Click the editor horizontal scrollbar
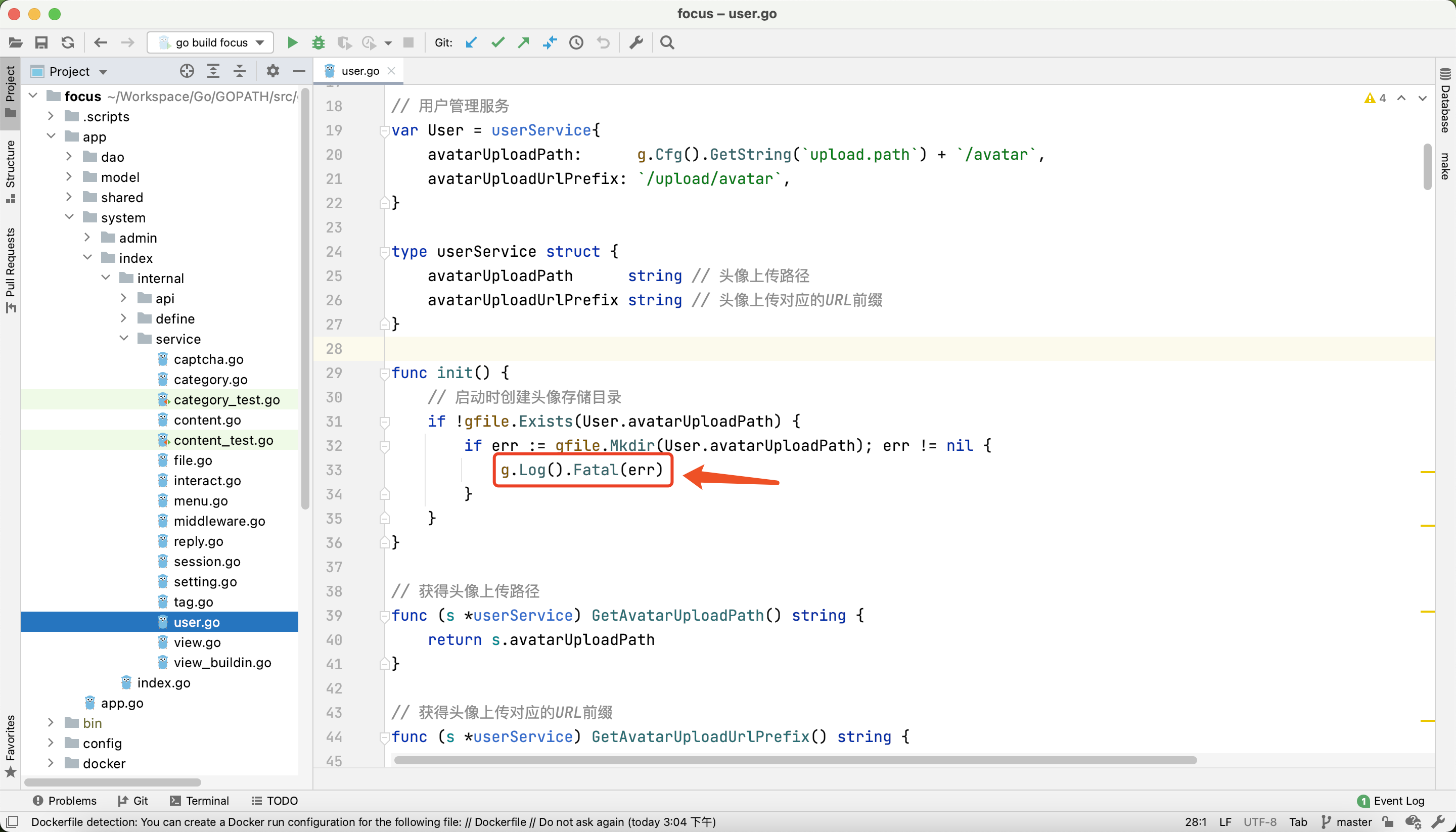1456x832 pixels. 794,760
